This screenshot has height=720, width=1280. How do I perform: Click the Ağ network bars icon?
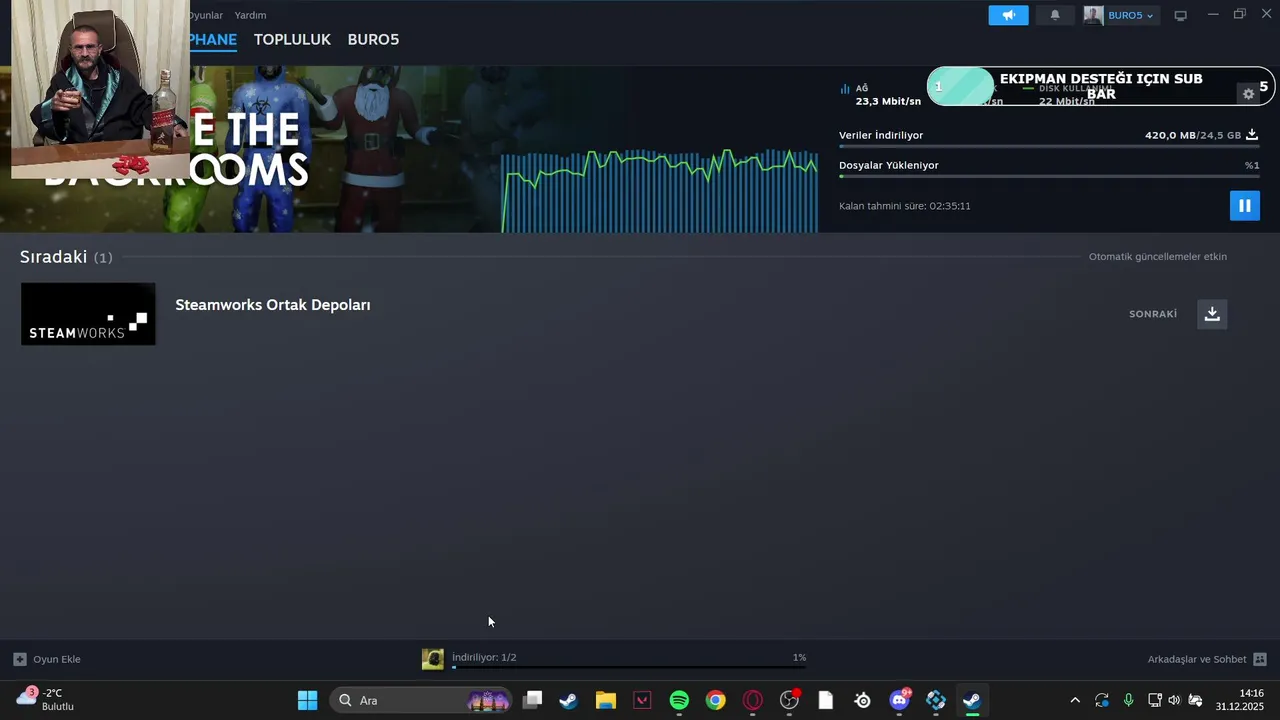tap(845, 89)
